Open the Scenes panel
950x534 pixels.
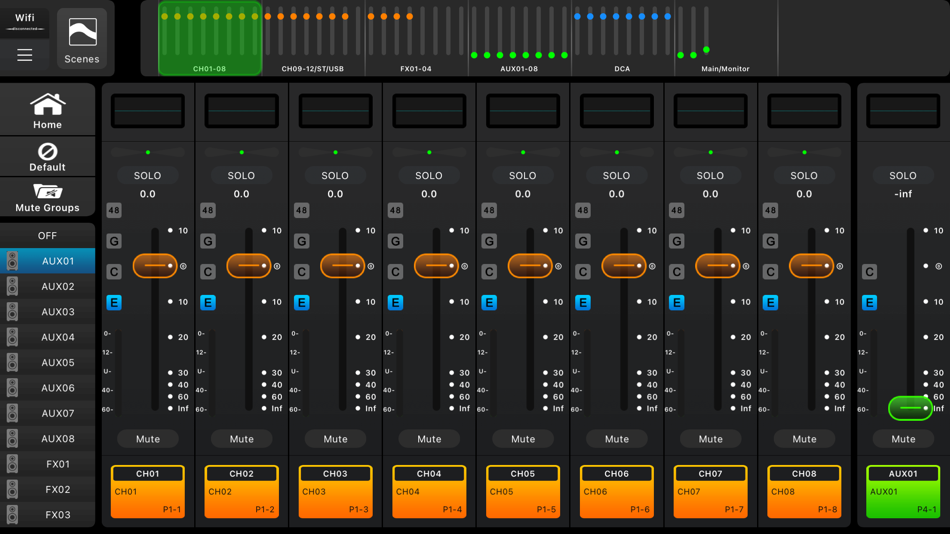pos(82,39)
